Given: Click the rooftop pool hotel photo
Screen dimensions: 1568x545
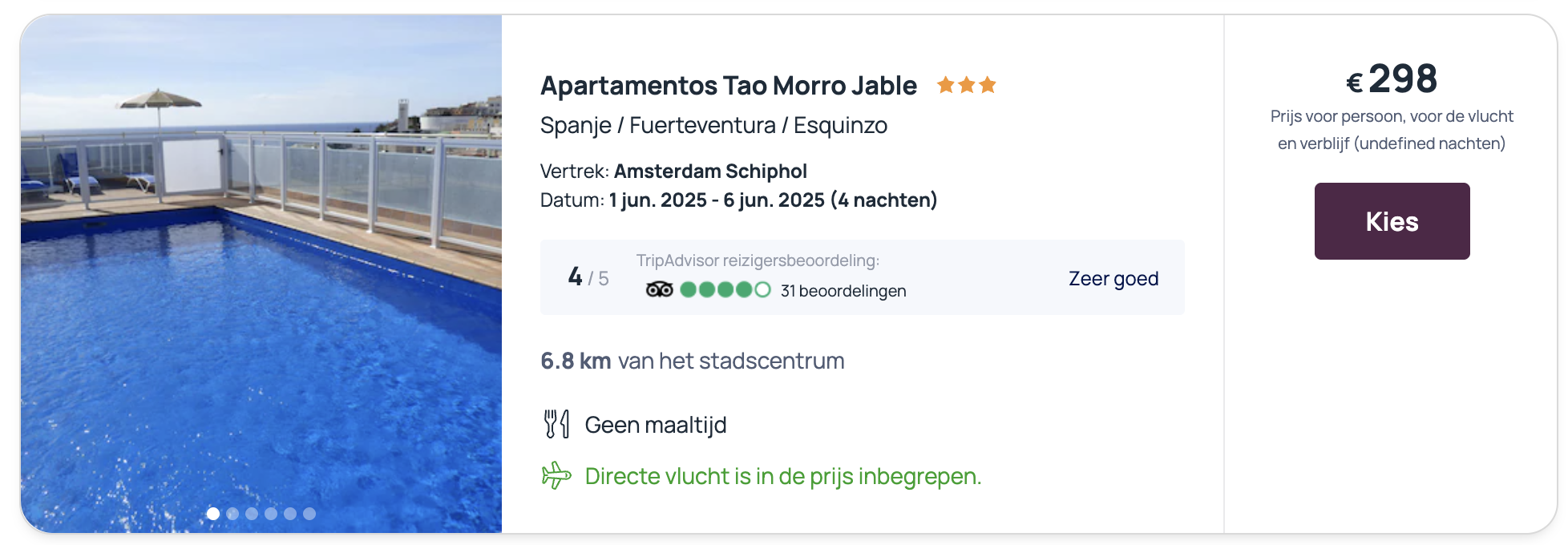Looking at the screenshot, I should click(x=261, y=273).
